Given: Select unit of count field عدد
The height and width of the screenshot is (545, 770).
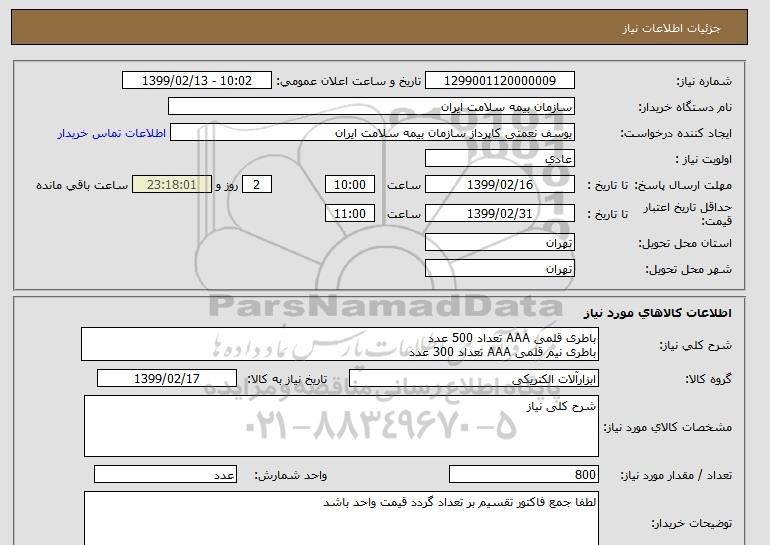Looking at the screenshot, I should click(x=165, y=475).
